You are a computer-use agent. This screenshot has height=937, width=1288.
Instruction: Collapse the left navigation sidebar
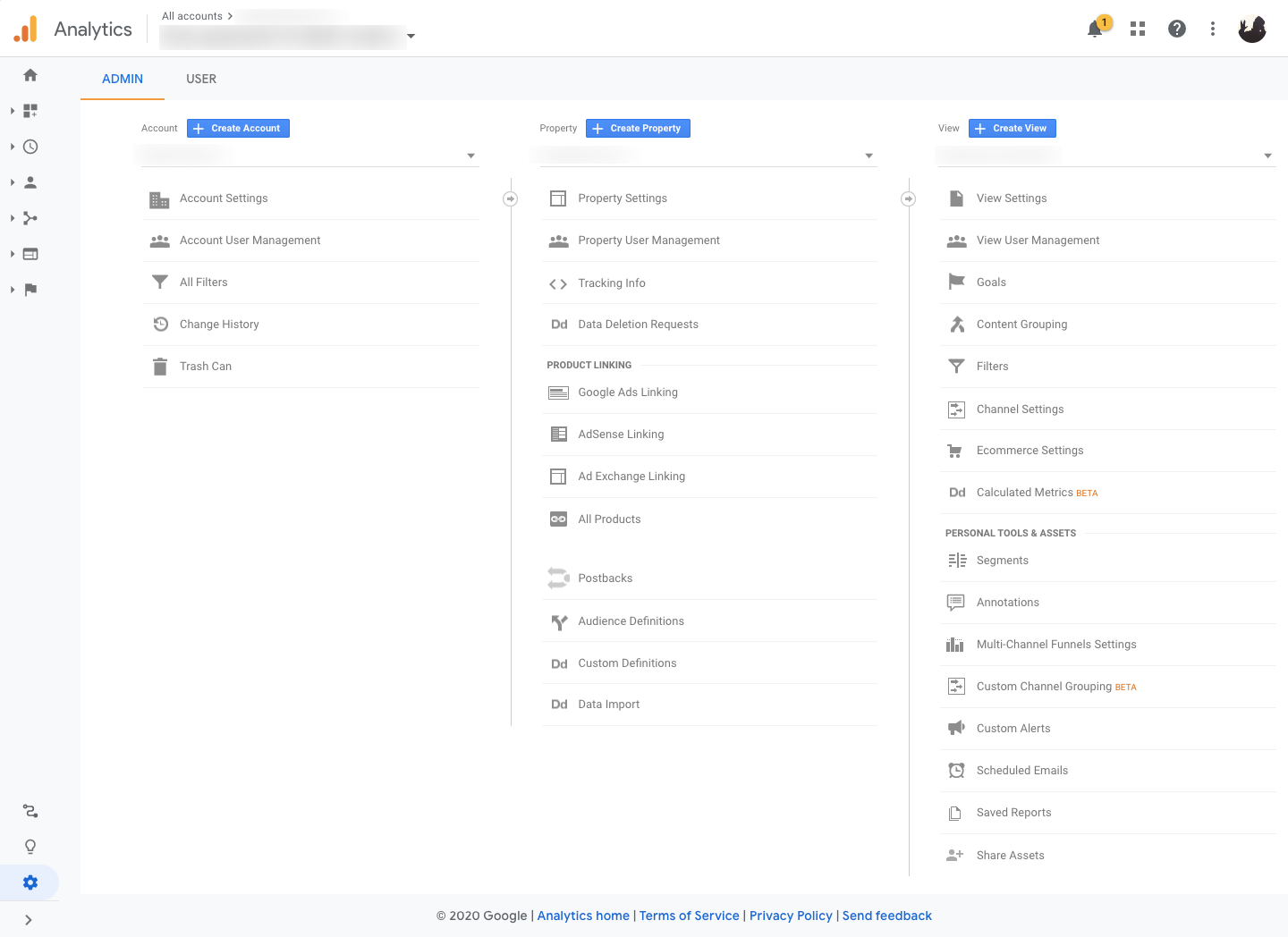click(27, 919)
